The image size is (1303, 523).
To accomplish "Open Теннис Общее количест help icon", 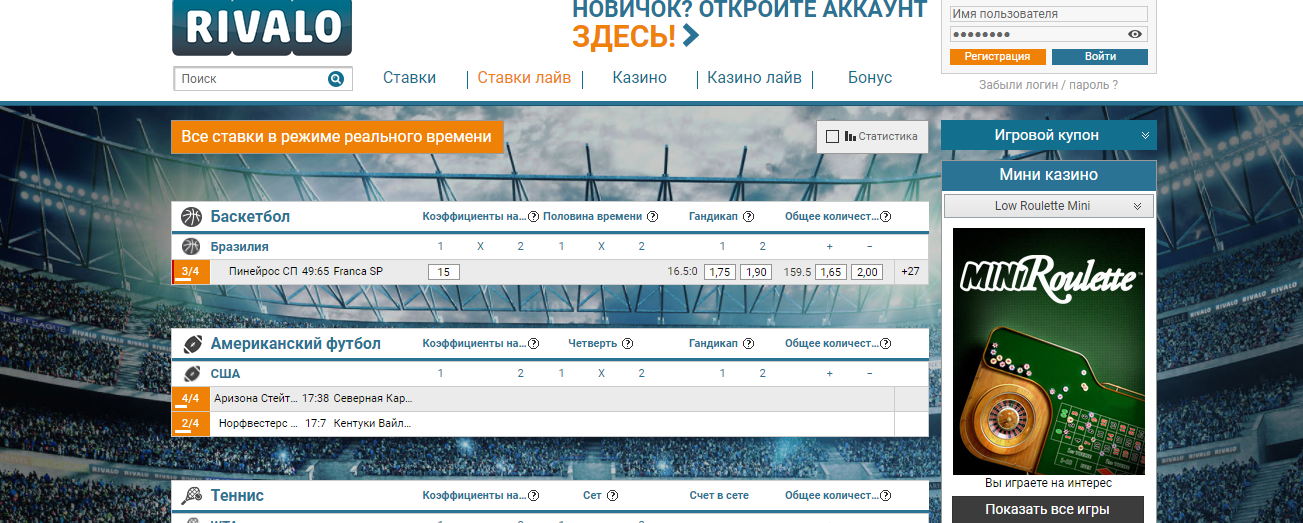I will point(885,496).
